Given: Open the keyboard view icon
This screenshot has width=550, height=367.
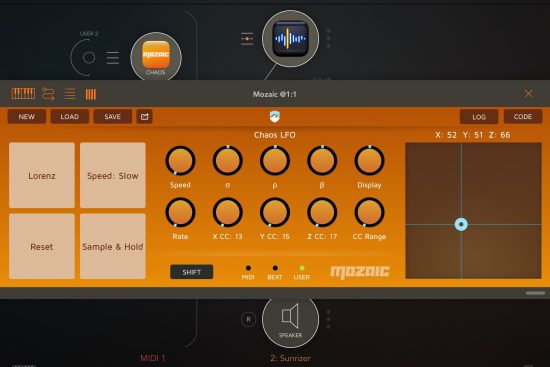Looking at the screenshot, I should 23,94.
